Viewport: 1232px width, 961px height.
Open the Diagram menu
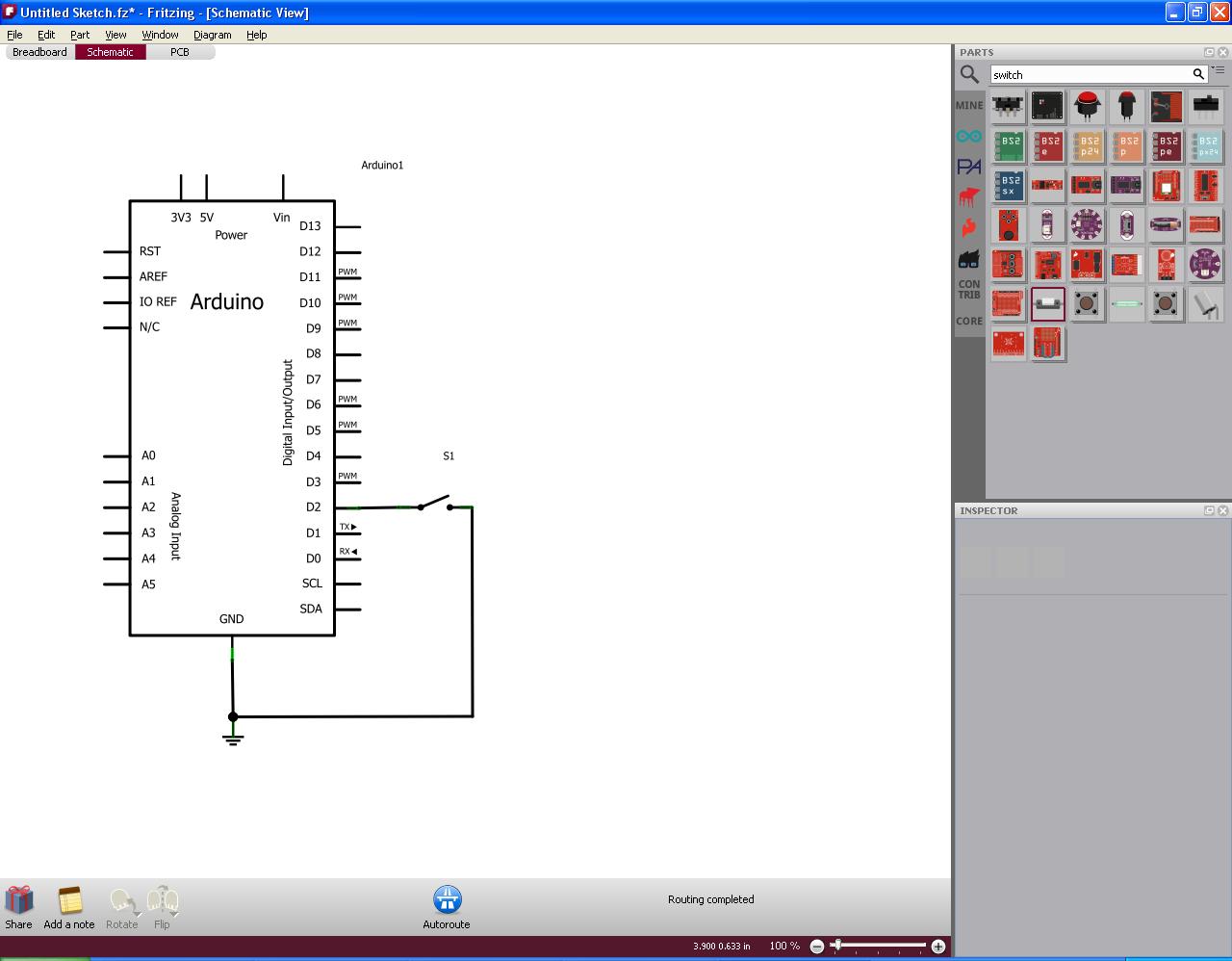[x=212, y=35]
